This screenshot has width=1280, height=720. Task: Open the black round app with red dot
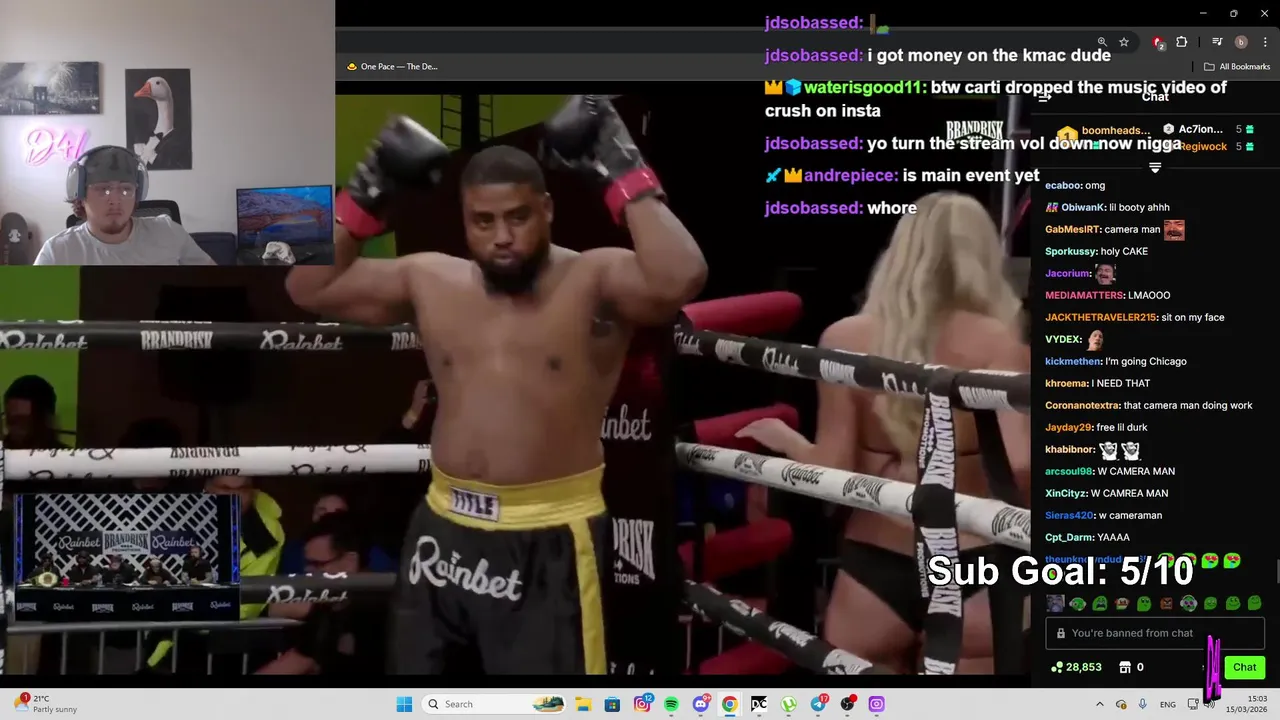click(848, 704)
